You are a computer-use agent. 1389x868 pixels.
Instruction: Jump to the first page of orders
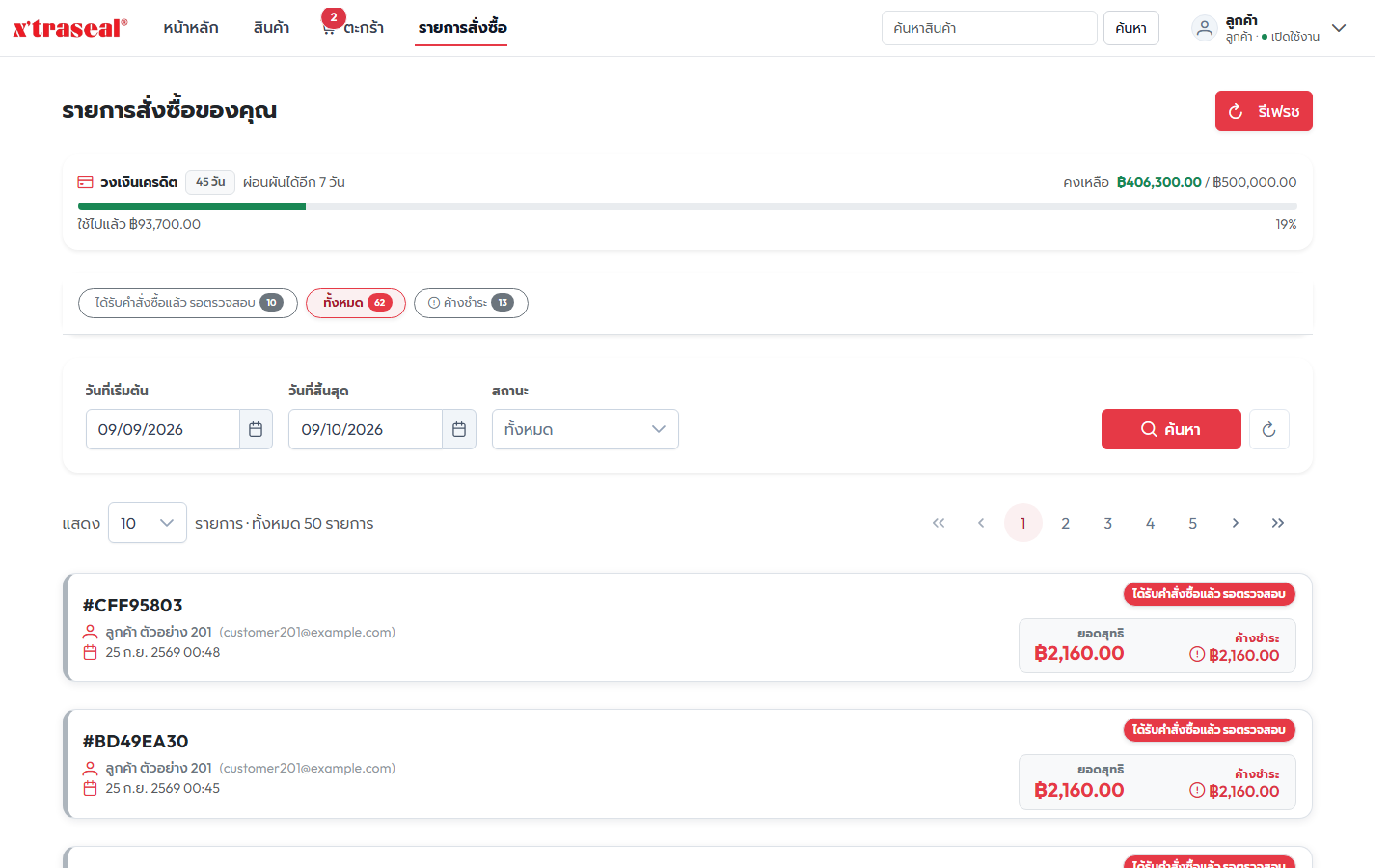[939, 523]
